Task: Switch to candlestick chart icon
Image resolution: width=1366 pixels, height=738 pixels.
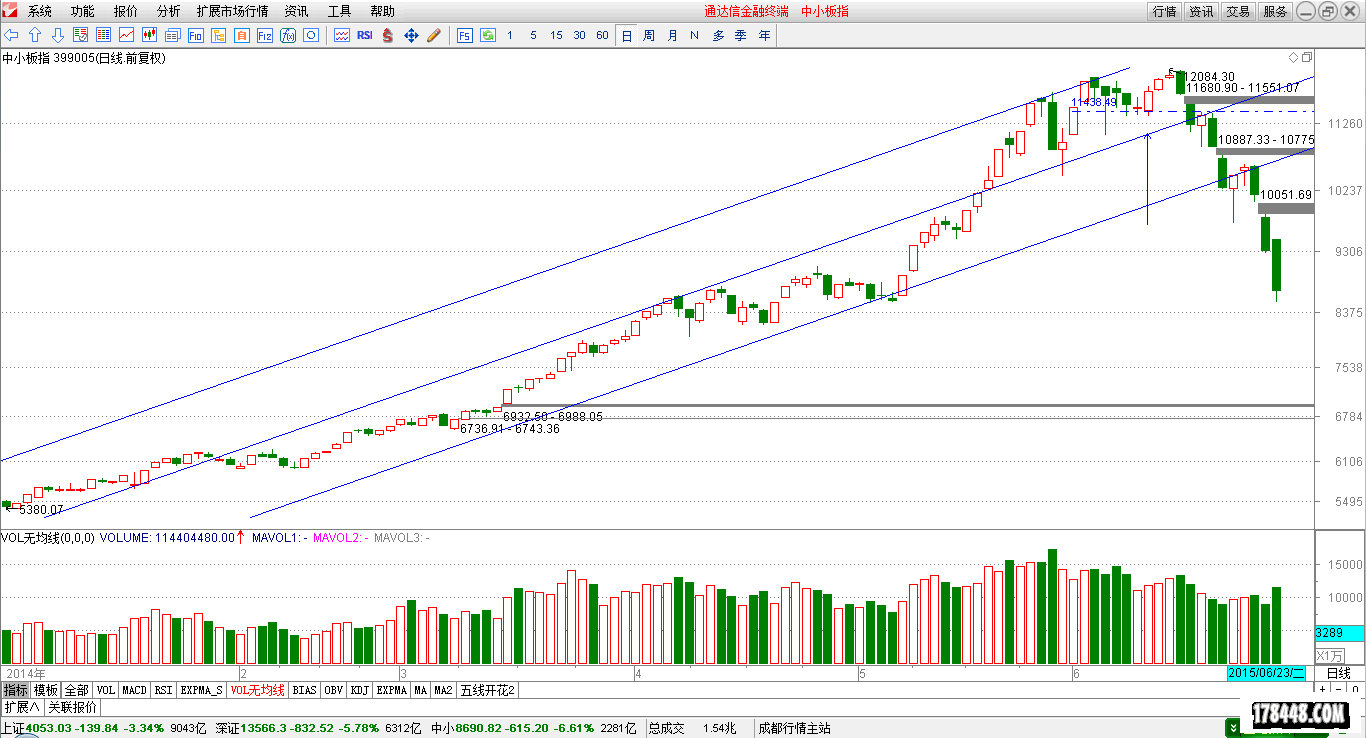Action: tap(150, 35)
